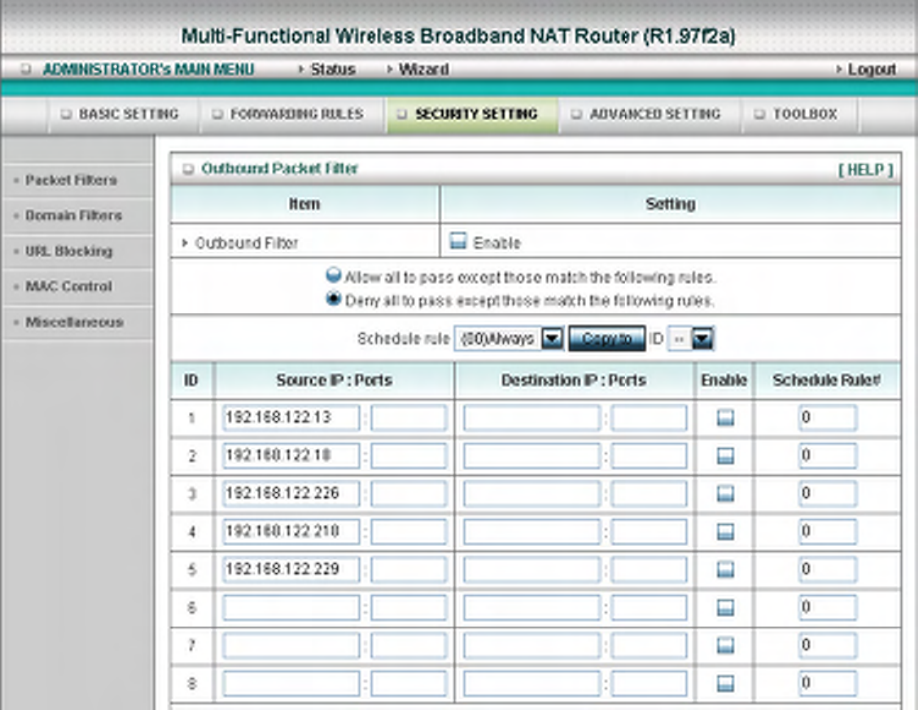Click source port field in rule 7
Image resolution: width=918 pixels, height=710 pixels.
click(x=409, y=646)
